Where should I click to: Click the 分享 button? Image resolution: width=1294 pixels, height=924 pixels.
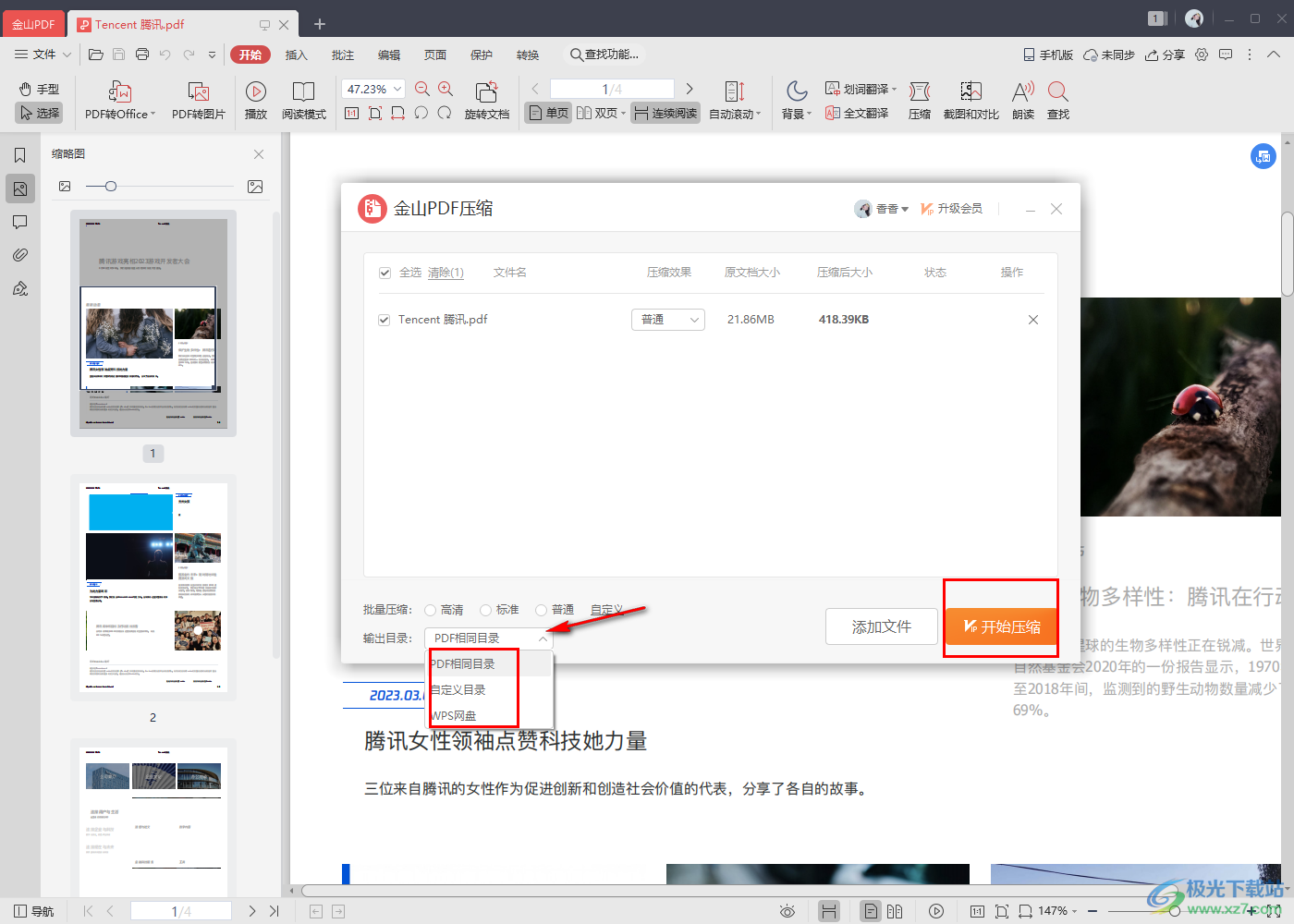[x=1165, y=55]
